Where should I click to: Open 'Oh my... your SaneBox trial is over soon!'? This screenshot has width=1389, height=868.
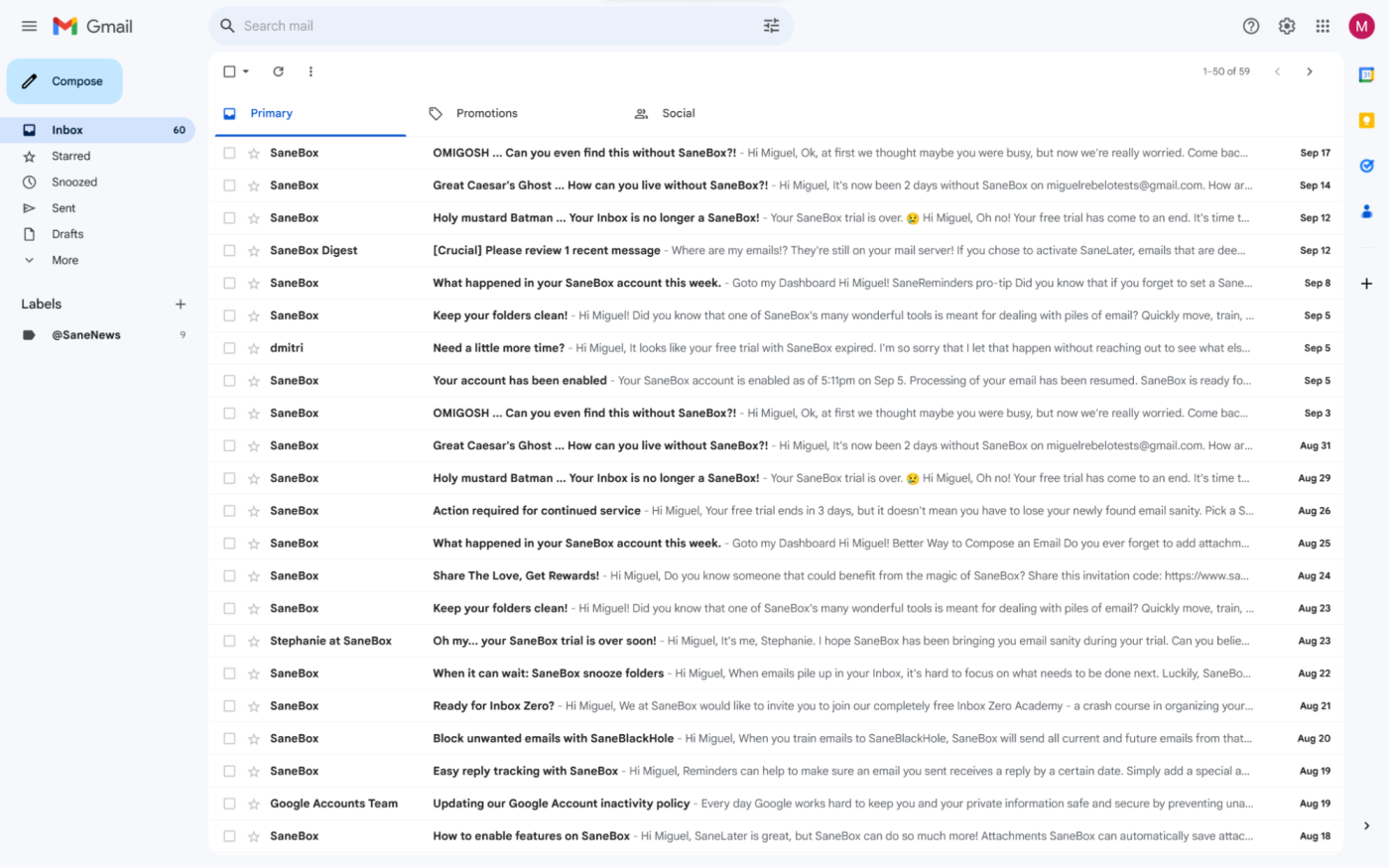pyautogui.click(x=776, y=641)
